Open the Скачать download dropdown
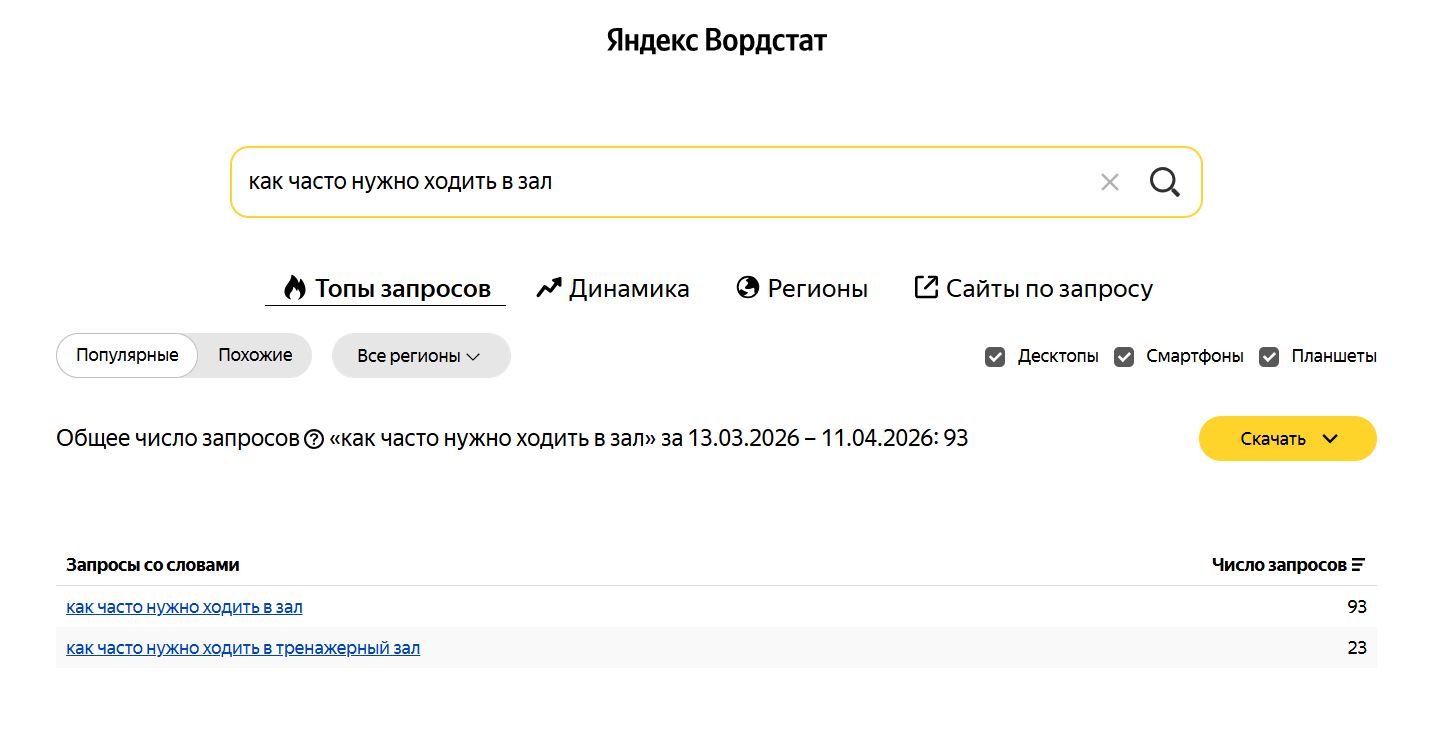 (x=1287, y=439)
